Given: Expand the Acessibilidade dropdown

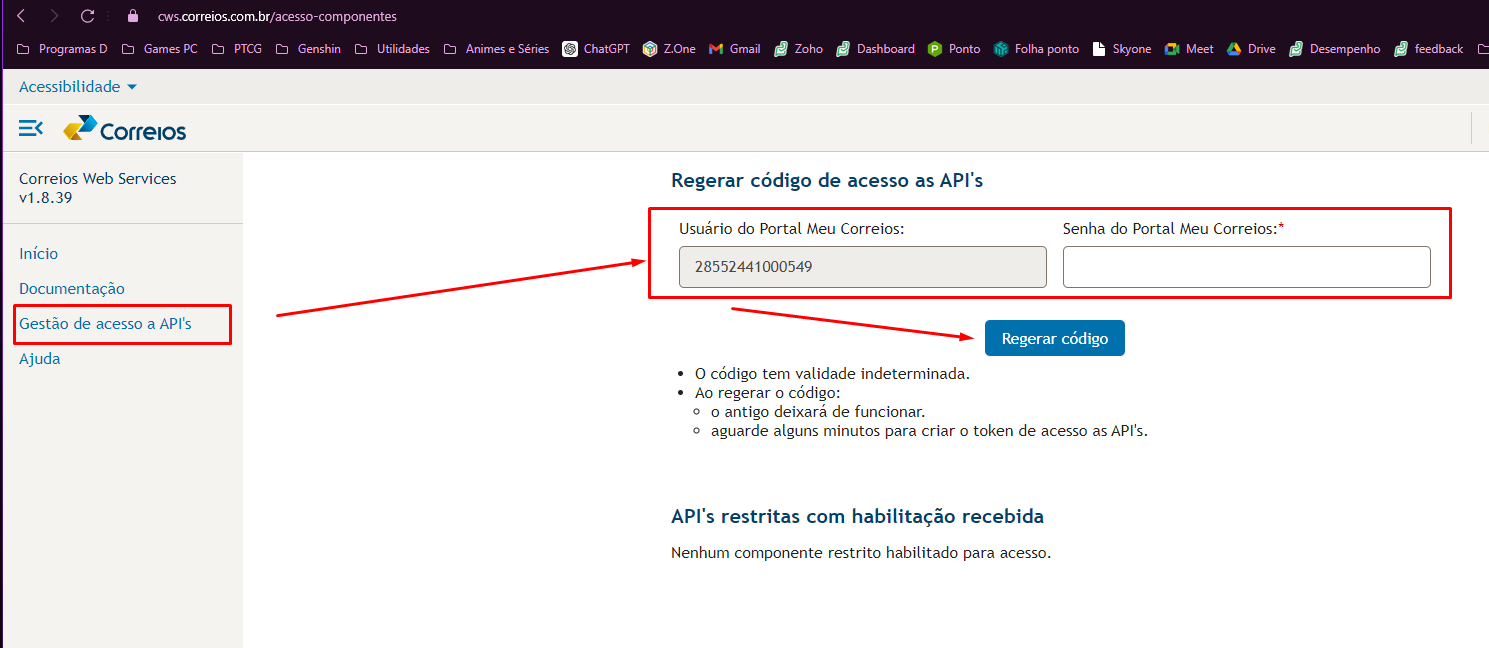Looking at the screenshot, I should 78,87.
